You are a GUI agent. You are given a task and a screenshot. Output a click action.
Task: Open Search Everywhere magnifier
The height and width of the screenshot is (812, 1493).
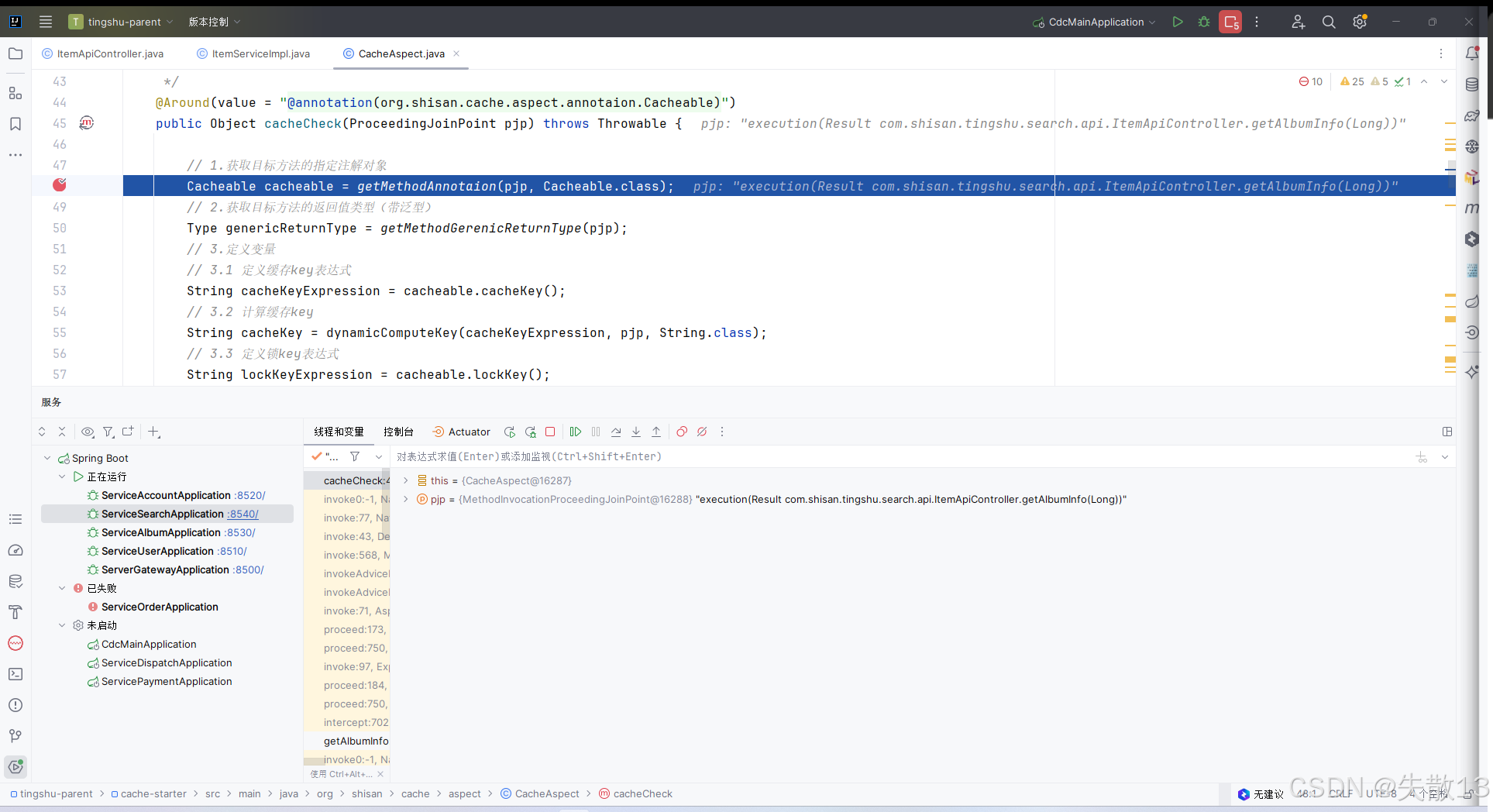pyautogui.click(x=1329, y=22)
